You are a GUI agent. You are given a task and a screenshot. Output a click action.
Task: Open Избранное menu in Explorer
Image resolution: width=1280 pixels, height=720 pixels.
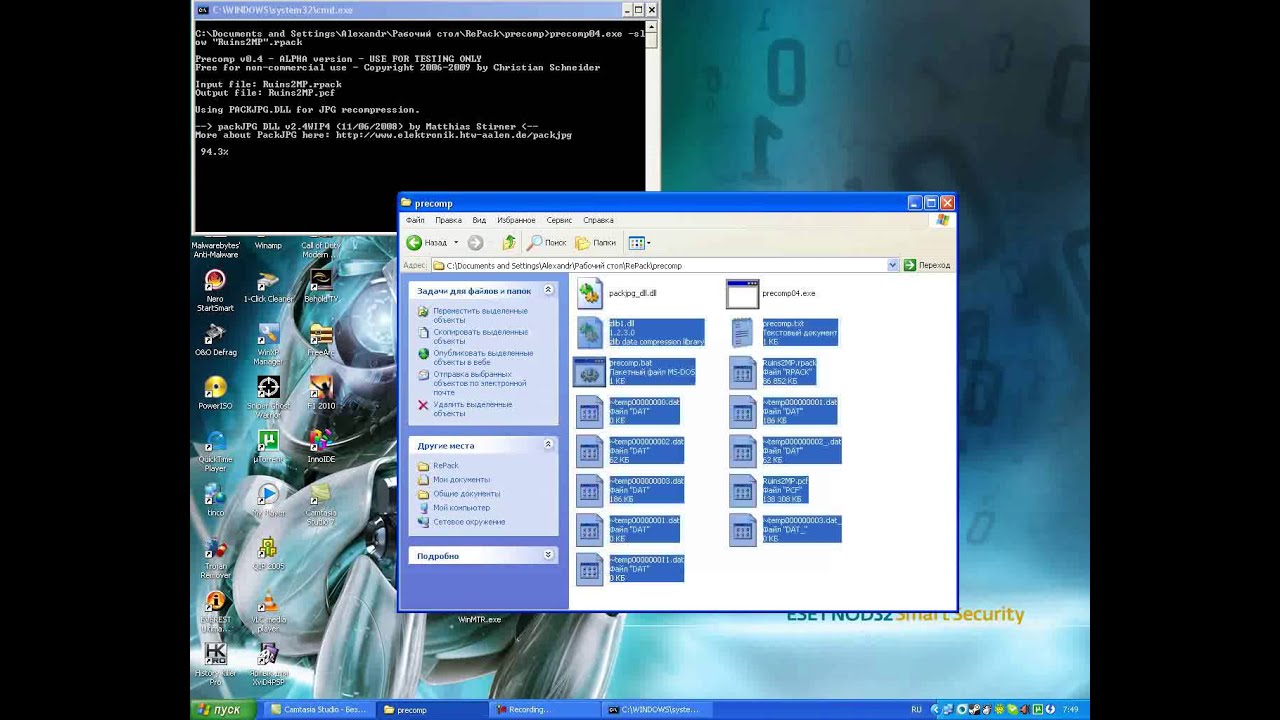click(516, 220)
